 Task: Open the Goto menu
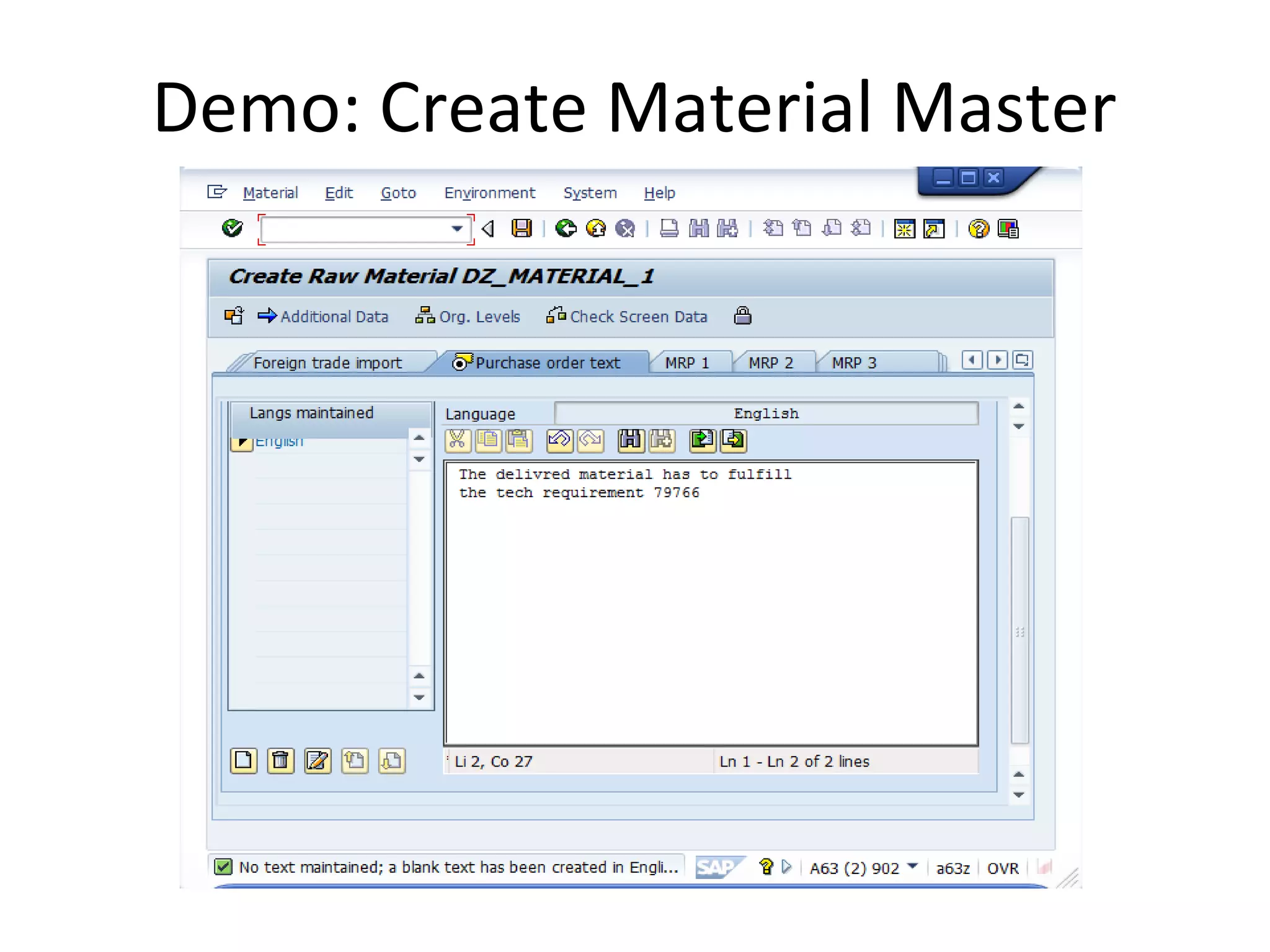click(x=398, y=193)
